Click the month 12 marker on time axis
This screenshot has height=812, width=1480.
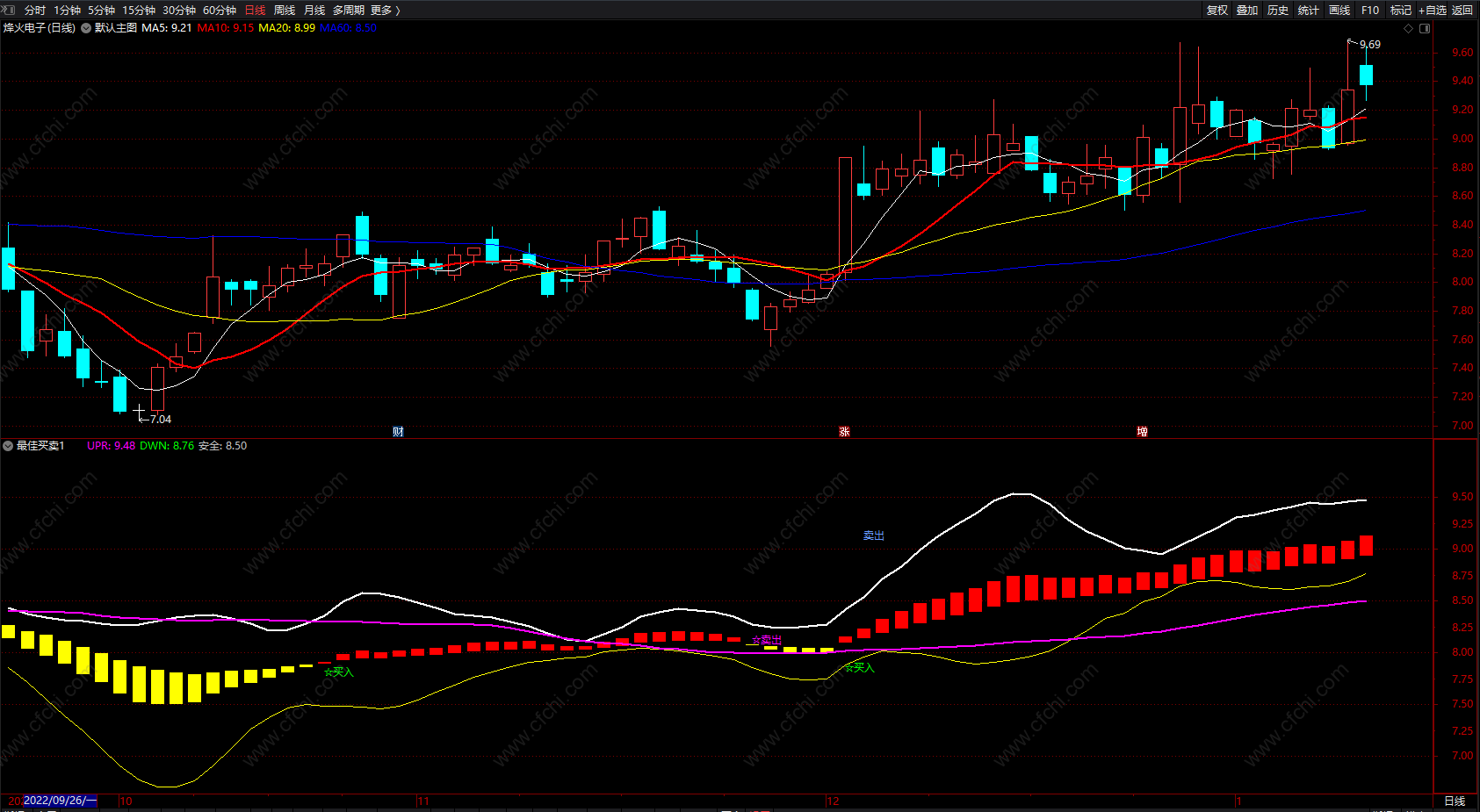[x=833, y=801]
